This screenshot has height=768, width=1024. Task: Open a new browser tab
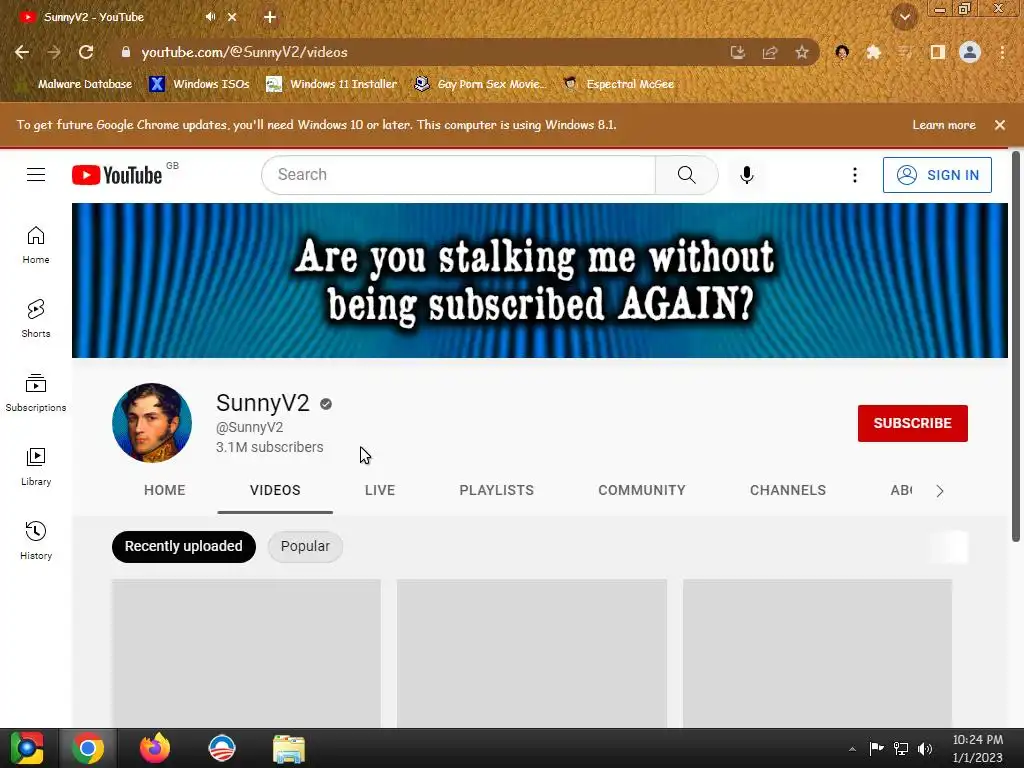tap(270, 17)
